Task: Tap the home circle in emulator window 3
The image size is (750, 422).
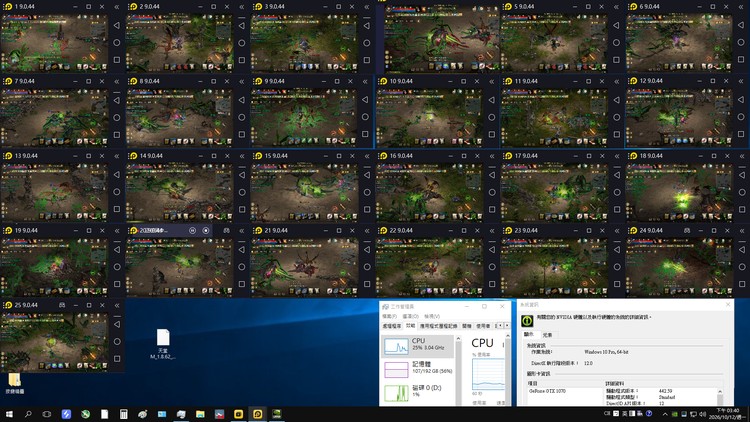Action: pos(366,43)
